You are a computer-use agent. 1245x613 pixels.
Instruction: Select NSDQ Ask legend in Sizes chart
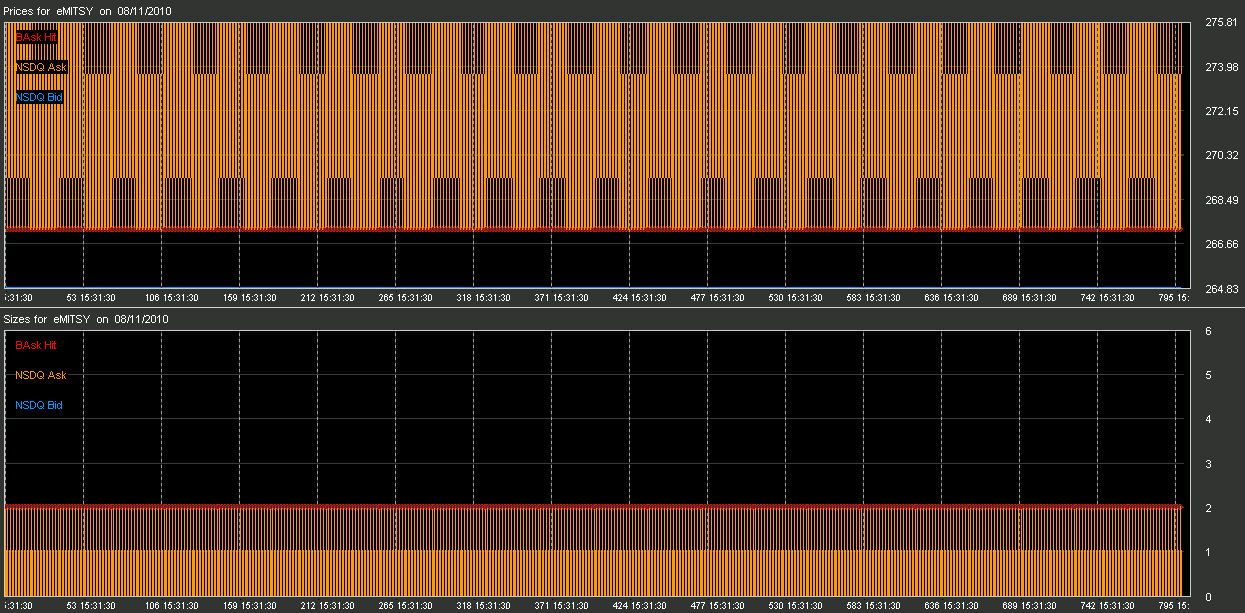pos(41,375)
